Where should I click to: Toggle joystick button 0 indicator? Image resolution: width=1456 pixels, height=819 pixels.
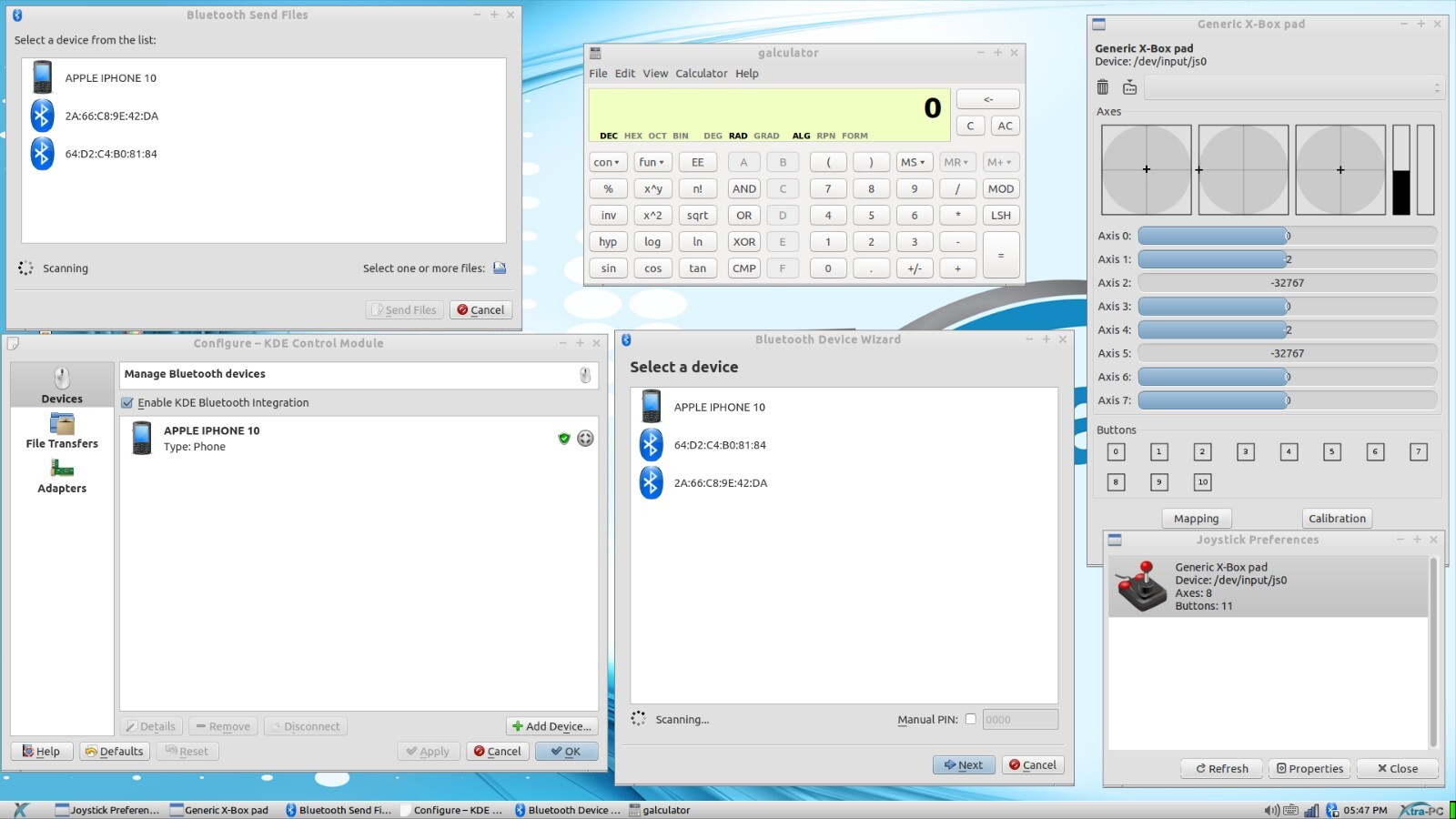click(x=1116, y=451)
